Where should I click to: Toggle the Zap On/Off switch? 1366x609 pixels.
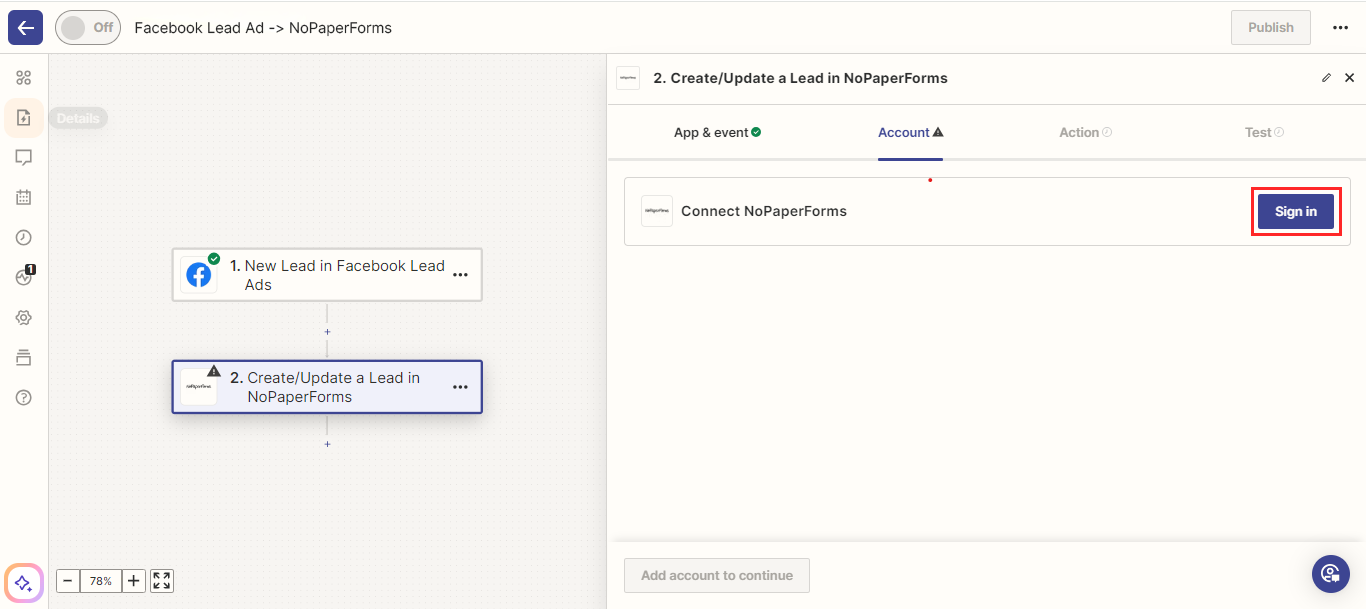pos(88,27)
